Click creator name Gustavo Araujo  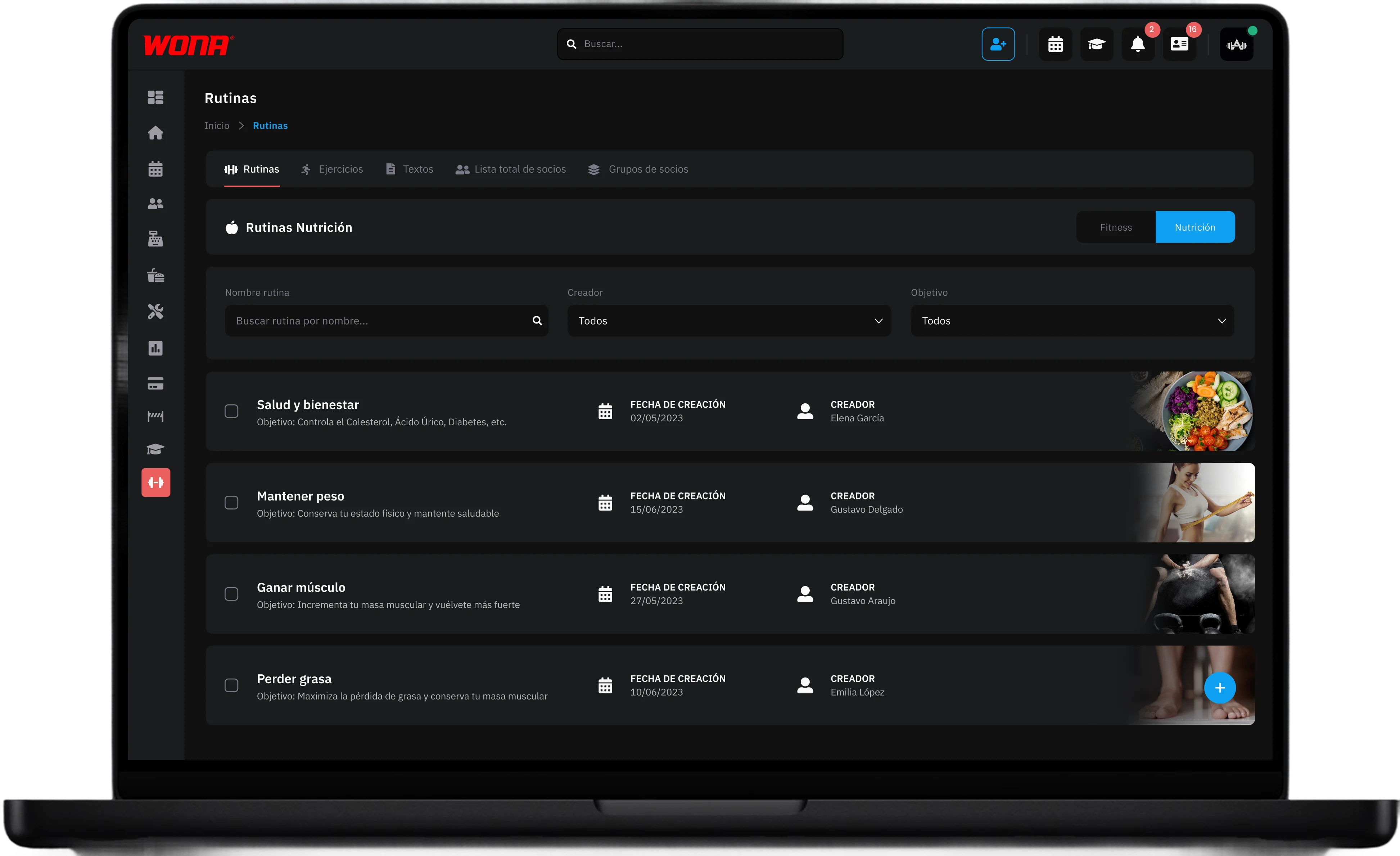[x=863, y=601]
